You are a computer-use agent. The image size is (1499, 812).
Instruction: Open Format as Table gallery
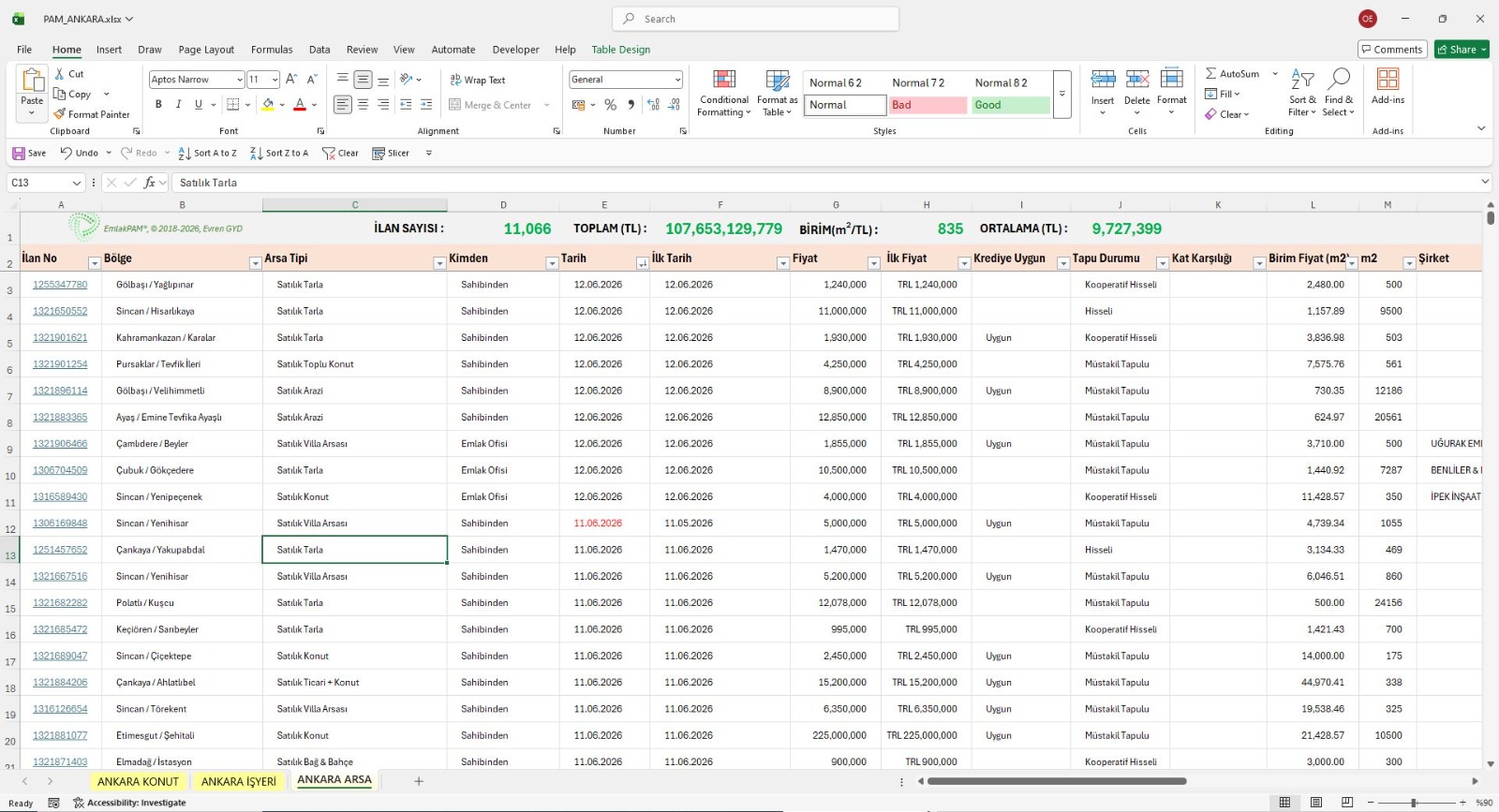tap(777, 93)
